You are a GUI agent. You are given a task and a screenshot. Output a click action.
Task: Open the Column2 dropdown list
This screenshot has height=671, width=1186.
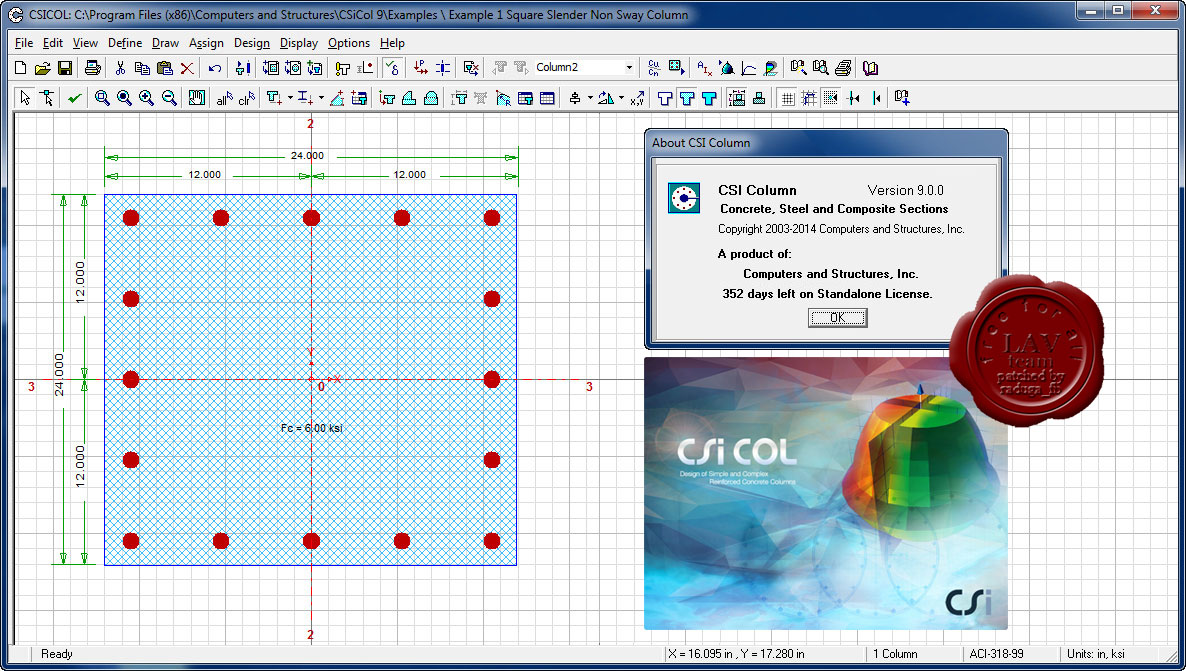[x=630, y=67]
